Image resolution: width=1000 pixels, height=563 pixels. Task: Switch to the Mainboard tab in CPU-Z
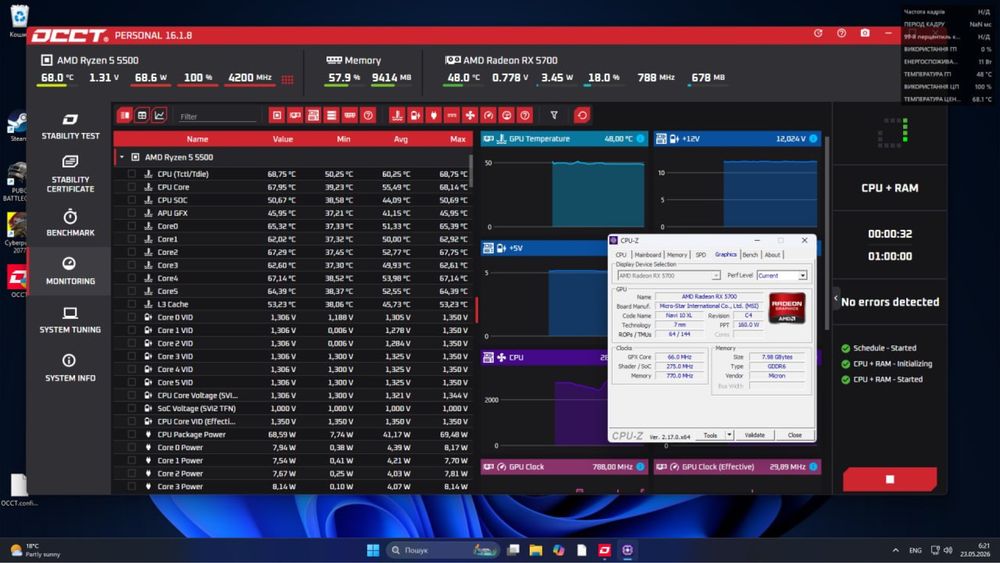tap(647, 254)
